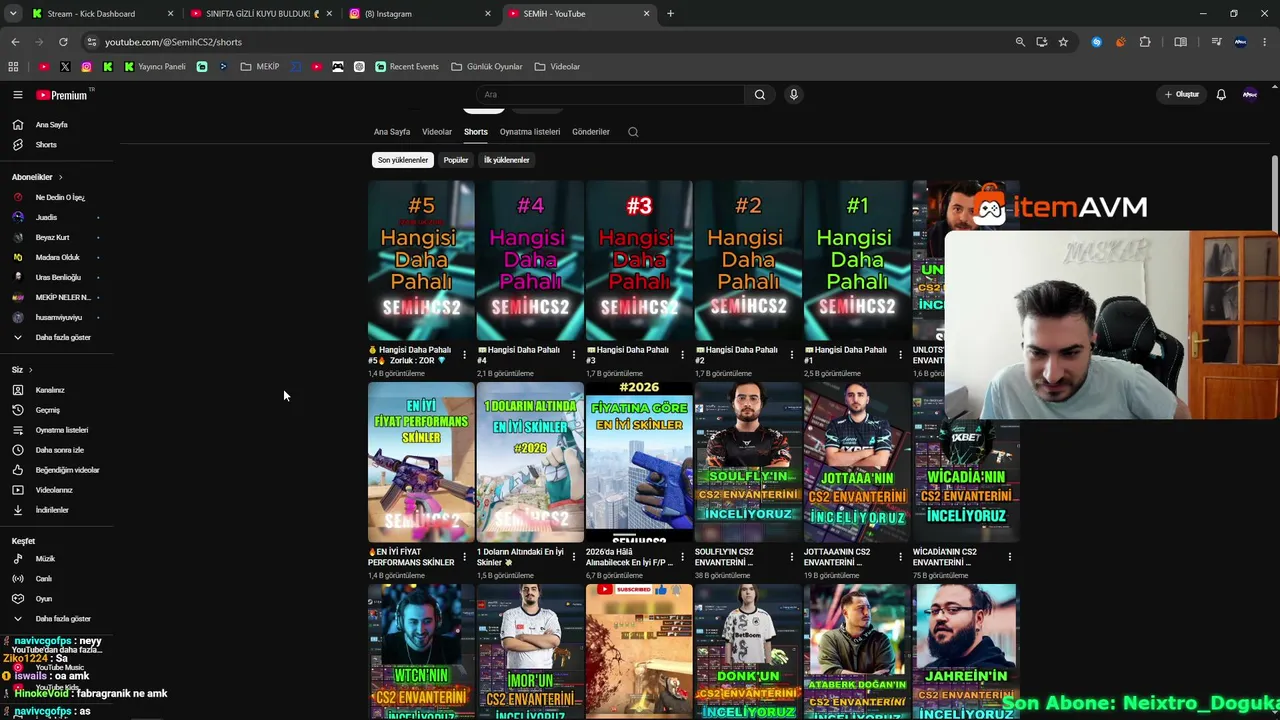Viewport: 1280px width, 720px height.
Task: Click the install app icon in address bar
Action: [x=1042, y=42]
